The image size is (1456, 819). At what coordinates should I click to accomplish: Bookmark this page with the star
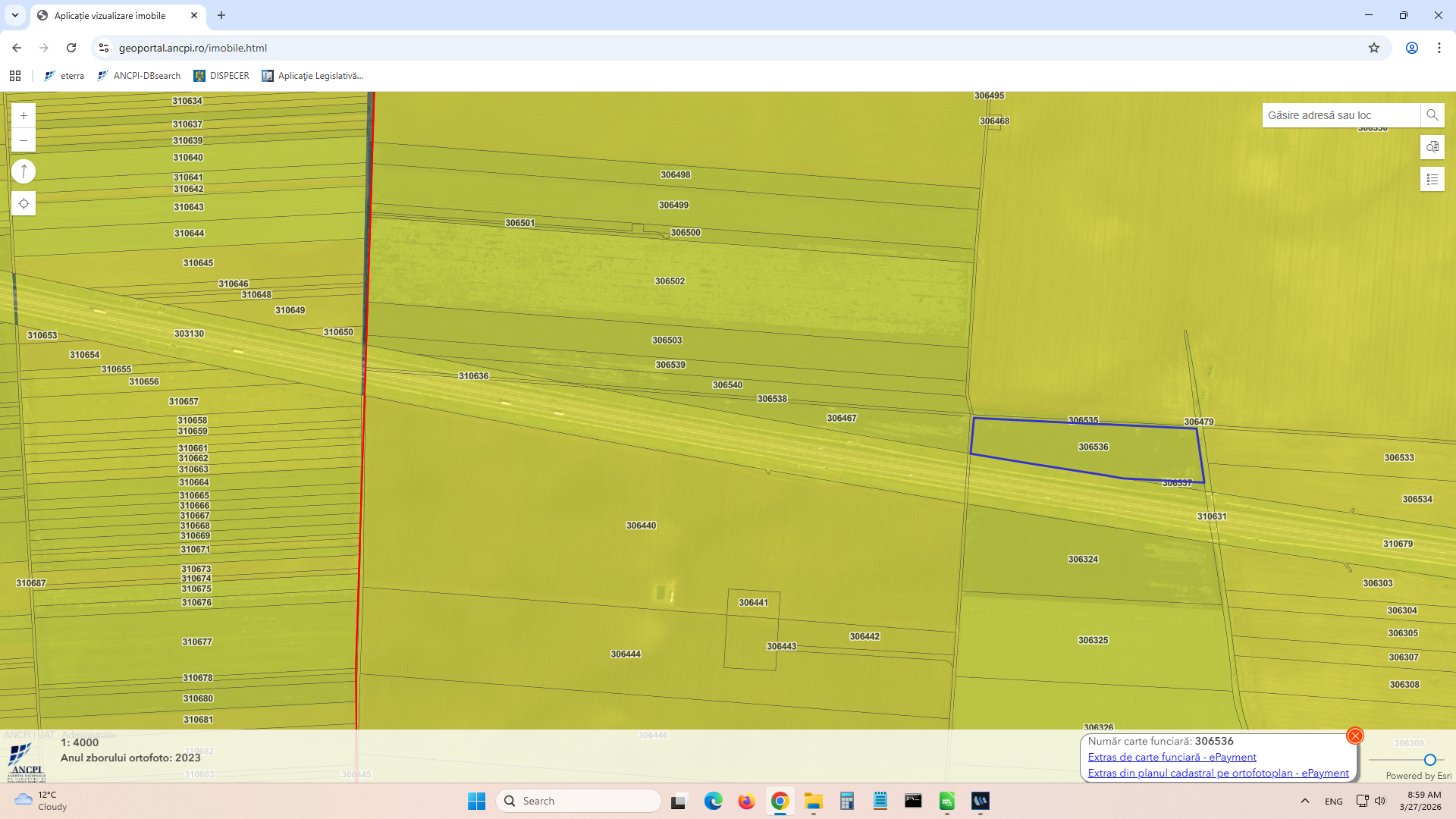(1373, 48)
